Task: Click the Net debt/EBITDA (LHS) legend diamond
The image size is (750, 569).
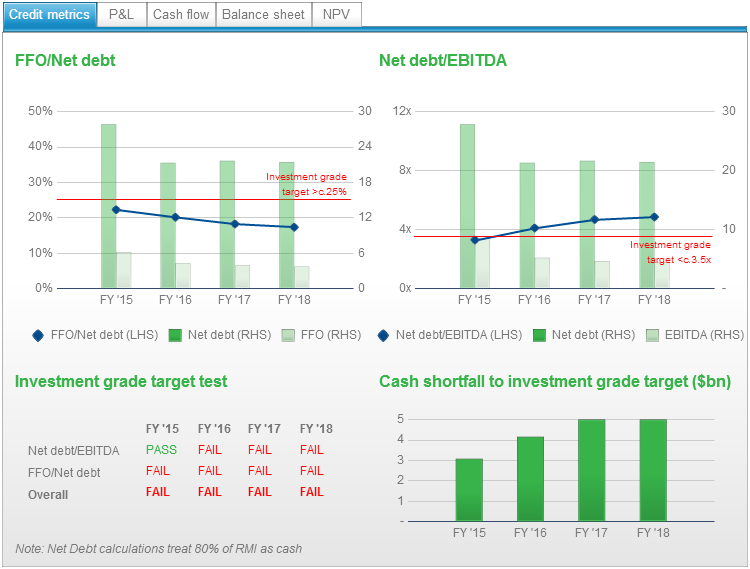Action: [383, 336]
